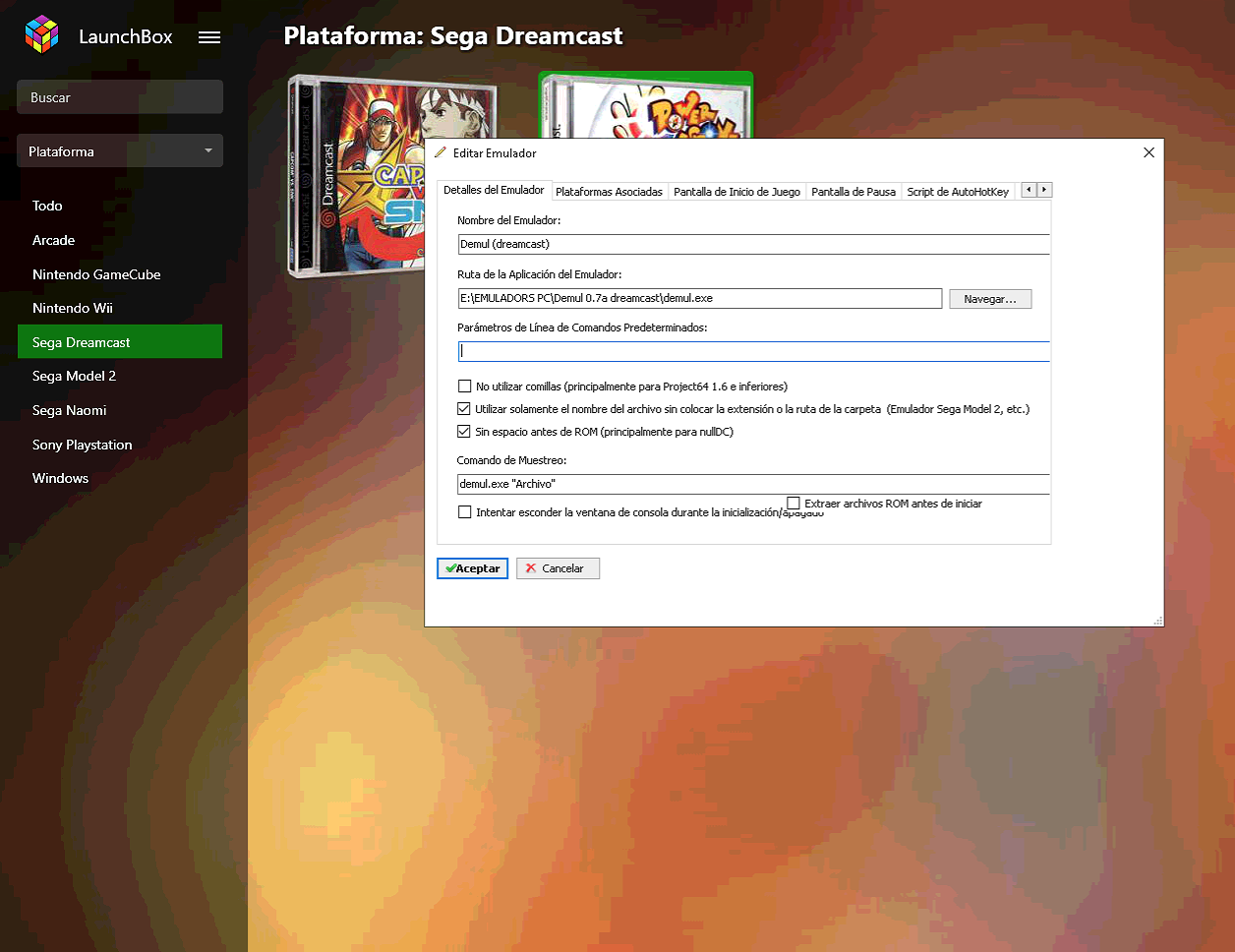Toggle Sin espacio antes de ROM checkbox
1235x952 pixels.
point(464,432)
